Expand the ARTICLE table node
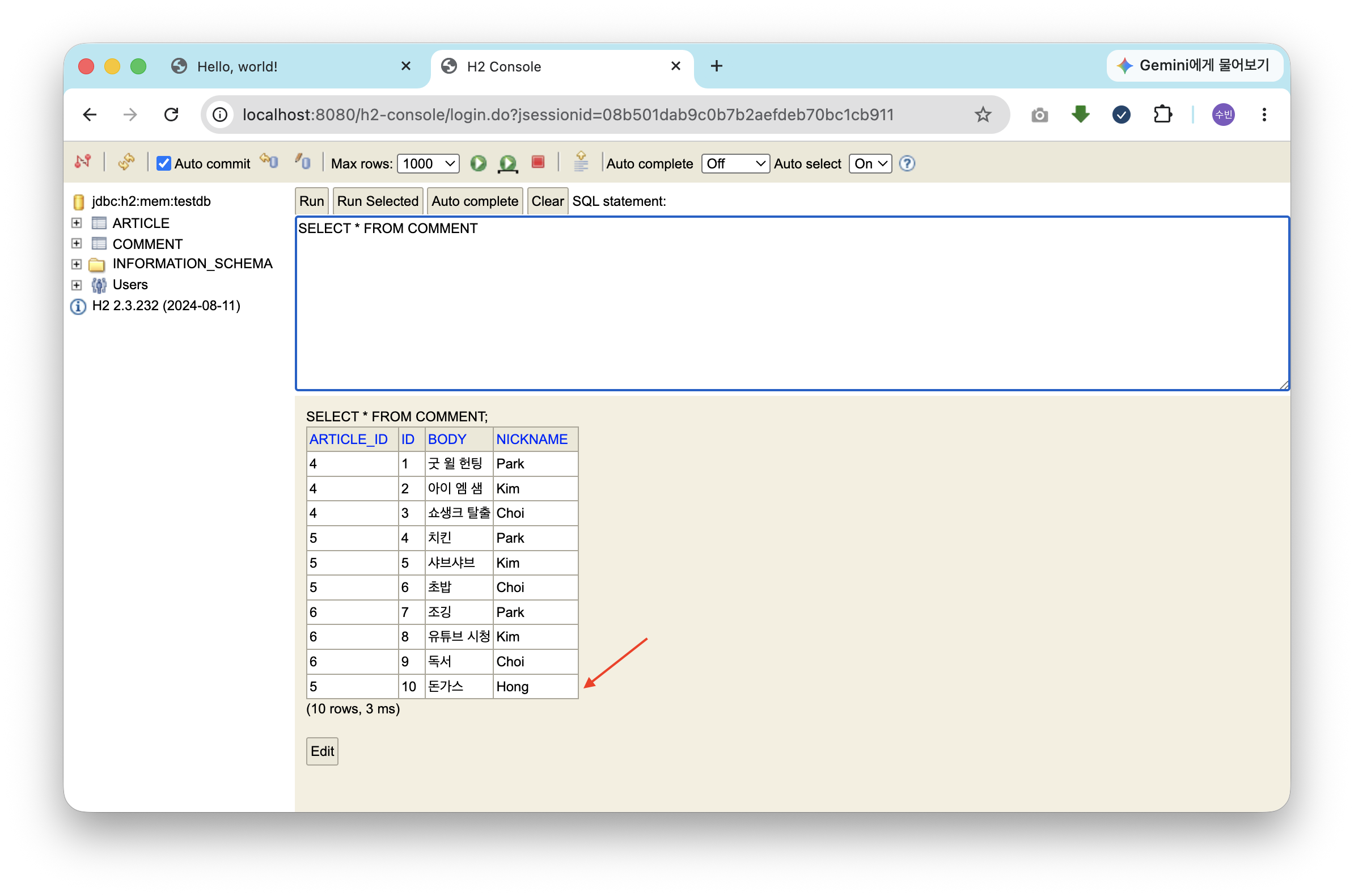 point(77,223)
